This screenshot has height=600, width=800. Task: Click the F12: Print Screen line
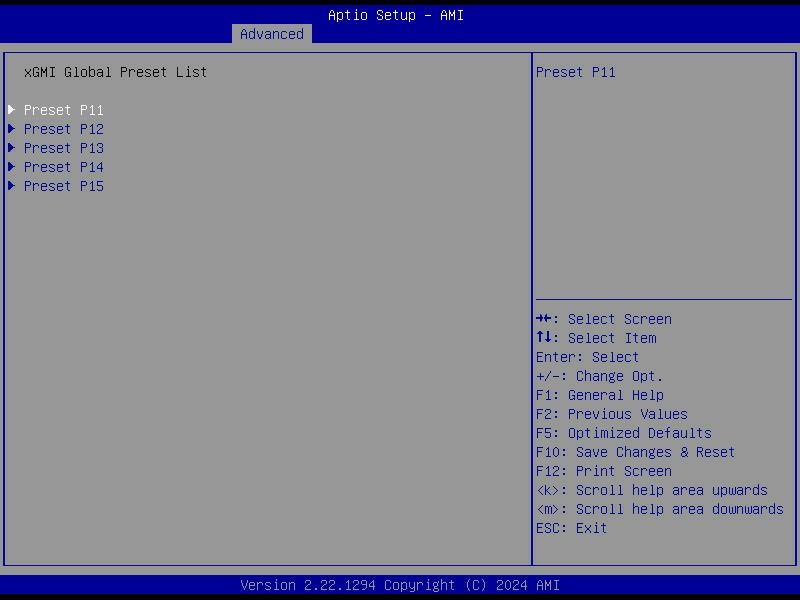(x=604, y=471)
